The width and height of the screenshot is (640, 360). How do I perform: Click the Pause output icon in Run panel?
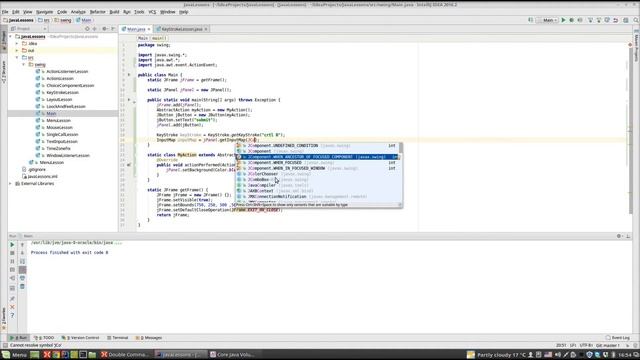click(x=12, y=261)
